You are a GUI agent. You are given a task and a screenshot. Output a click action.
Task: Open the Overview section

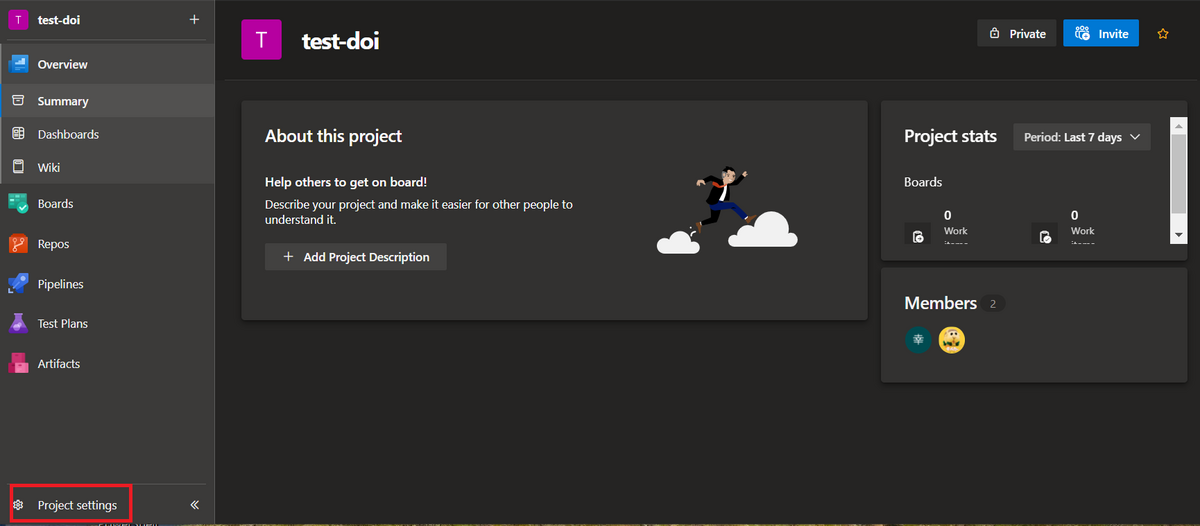pos(107,64)
